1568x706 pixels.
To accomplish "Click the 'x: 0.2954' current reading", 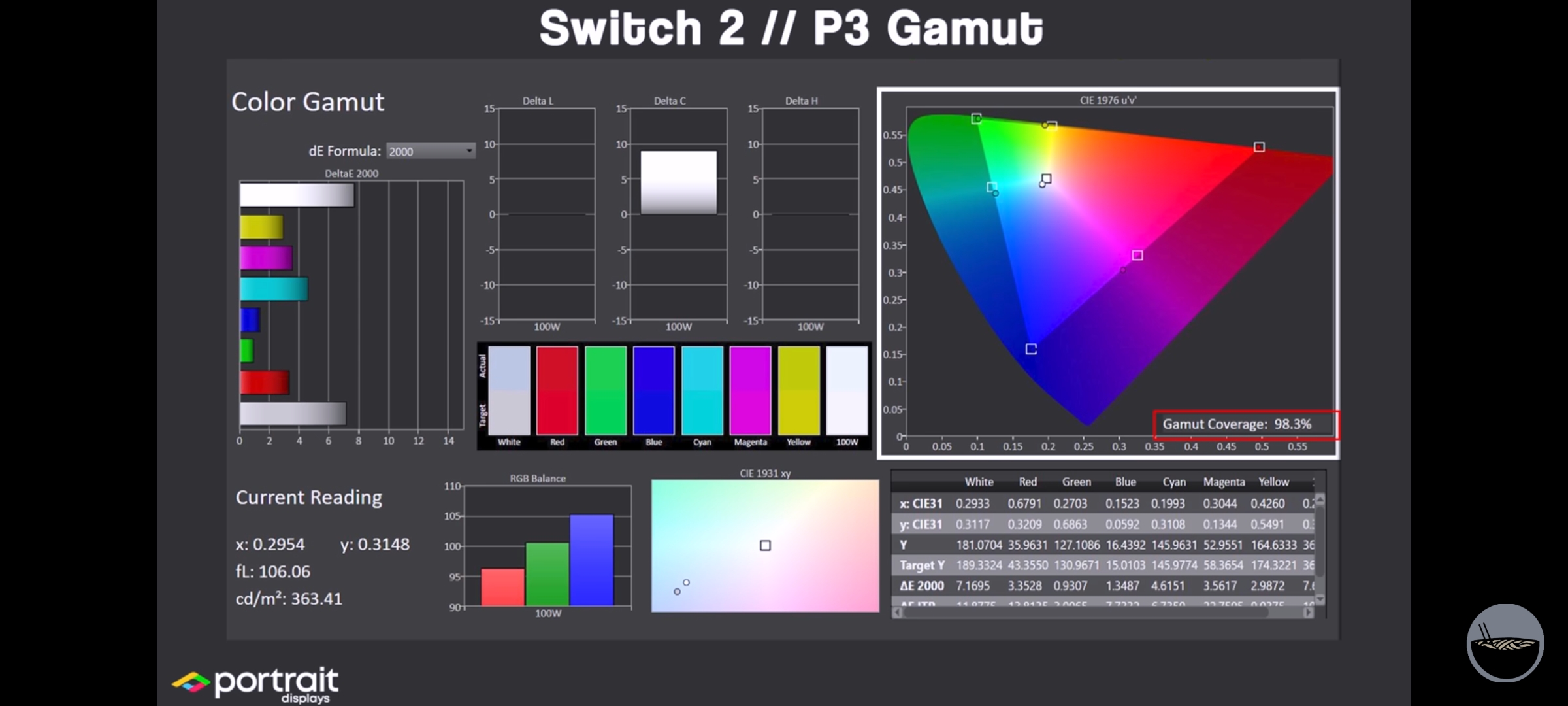I will pyautogui.click(x=270, y=544).
